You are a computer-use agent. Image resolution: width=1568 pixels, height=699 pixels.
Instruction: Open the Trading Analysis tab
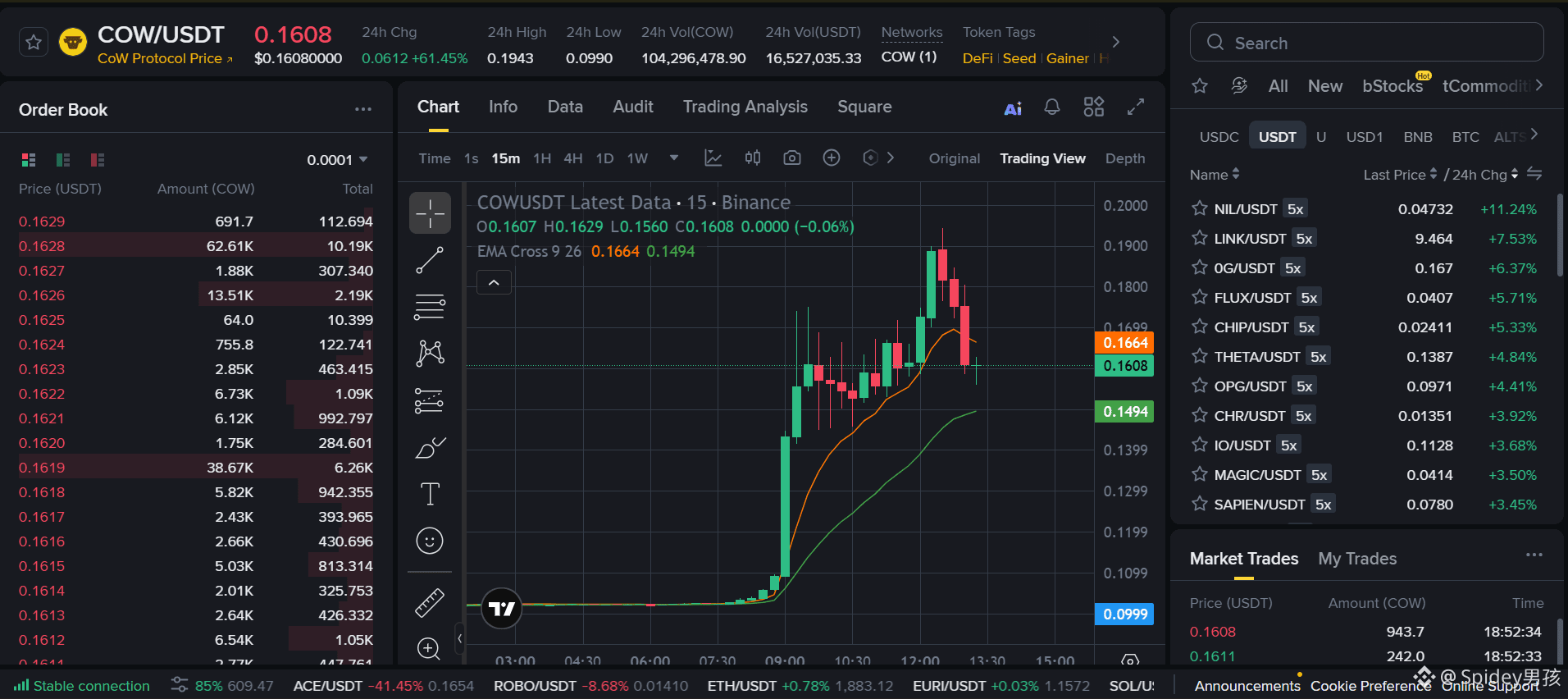click(745, 107)
